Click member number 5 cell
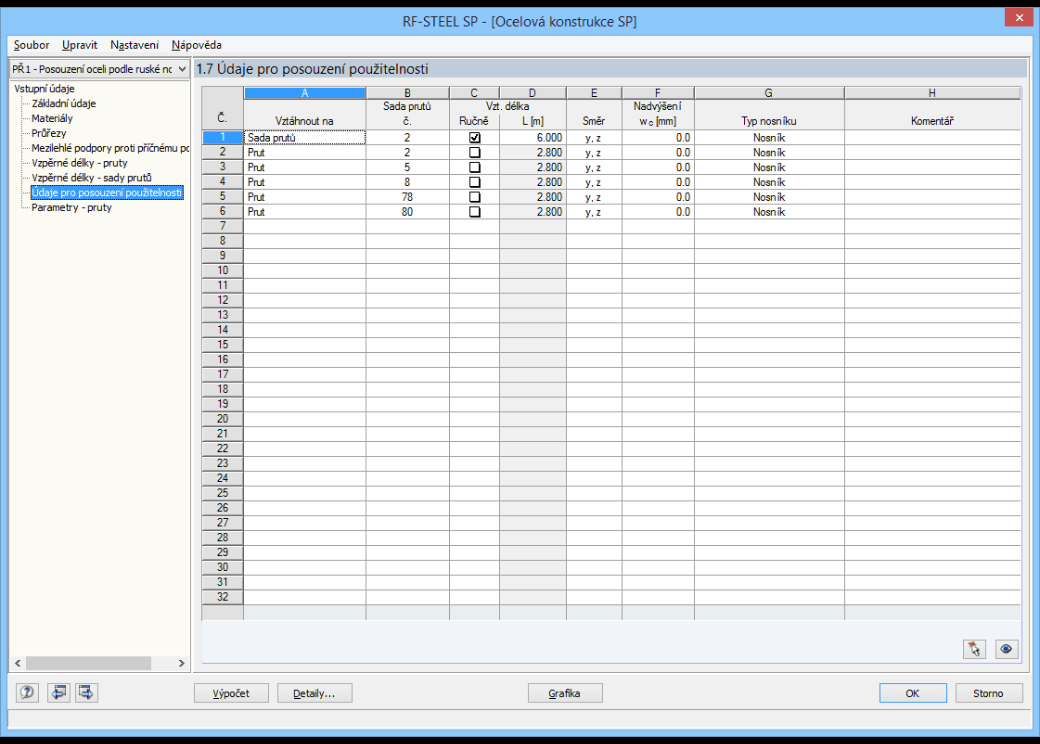The height and width of the screenshot is (744, 1040). coord(407,167)
